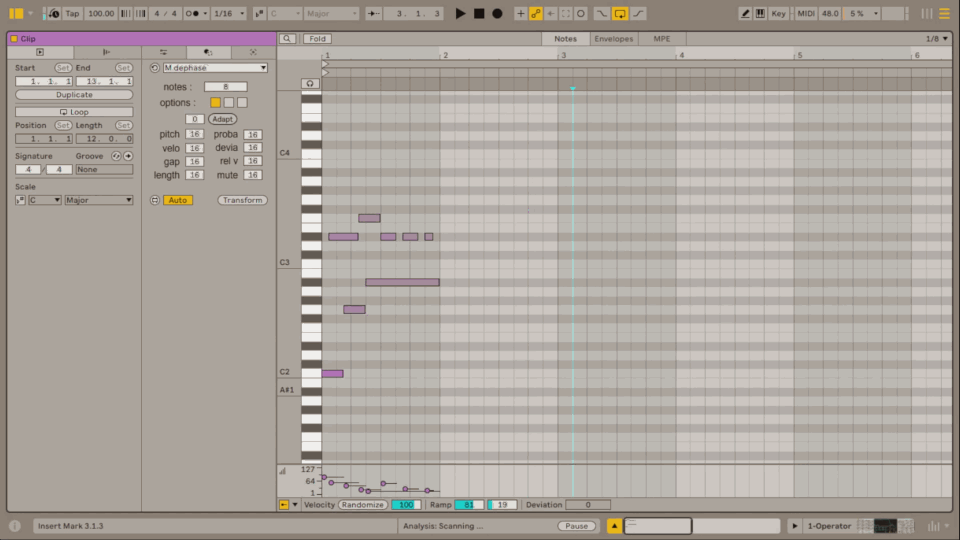The height and width of the screenshot is (540, 960).
Task: Open the Major scale name dropdown in clip panel
Action: click(x=98, y=200)
